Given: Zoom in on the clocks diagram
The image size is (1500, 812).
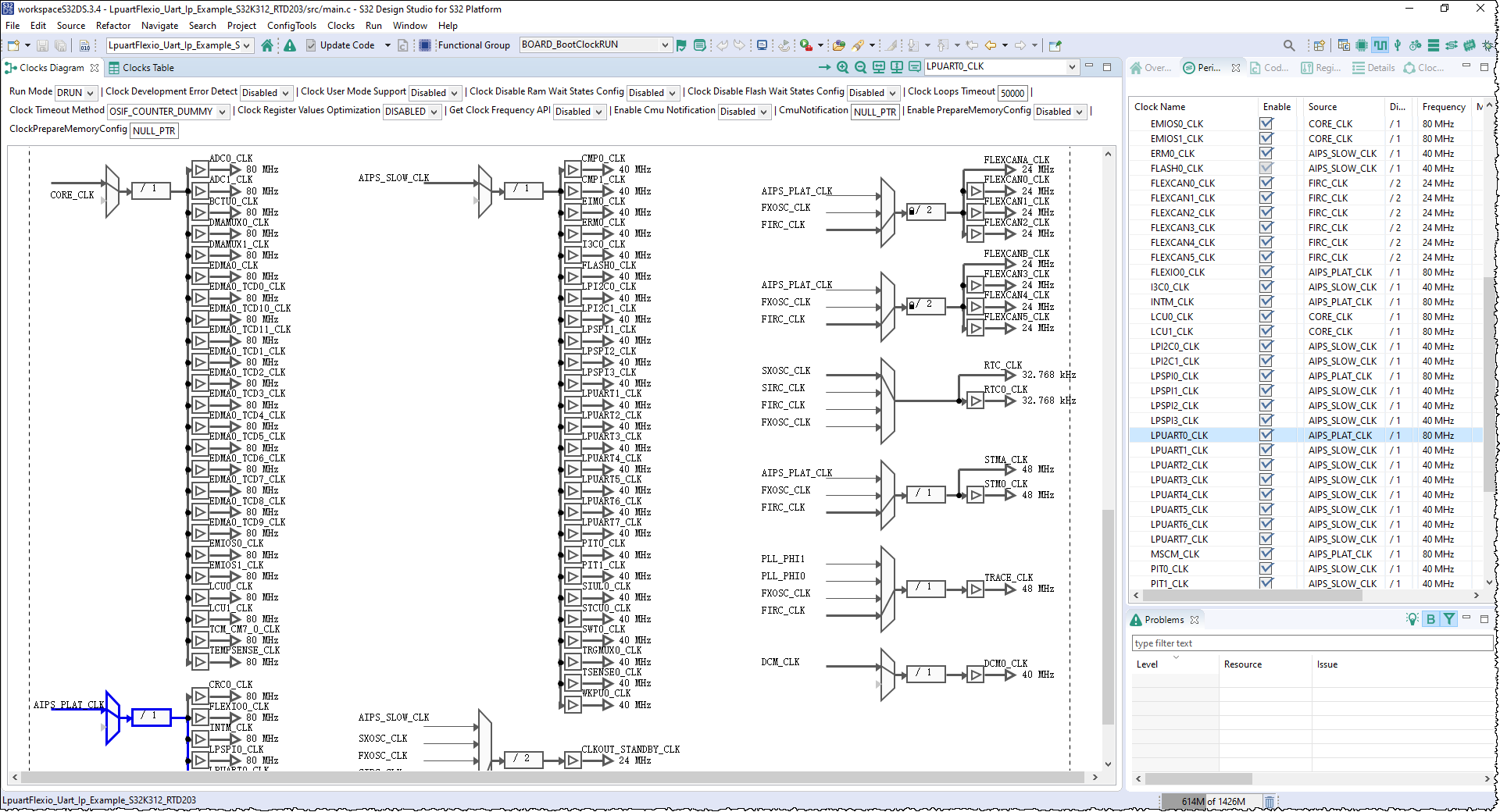Looking at the screenshot, I should click(x=842, y=67).
